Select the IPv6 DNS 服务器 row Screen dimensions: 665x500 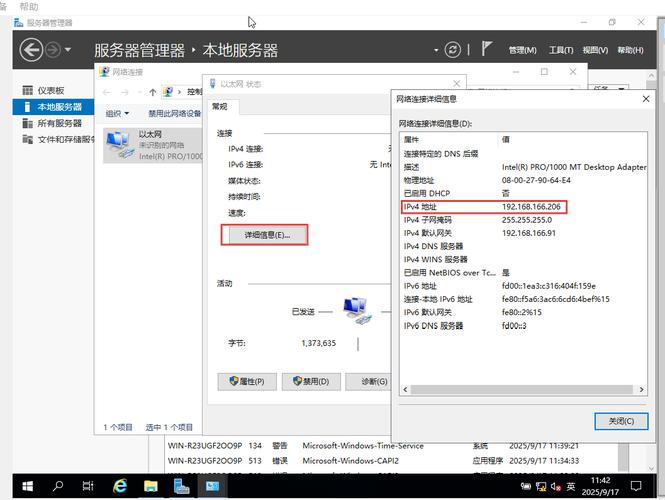point(522,326)
